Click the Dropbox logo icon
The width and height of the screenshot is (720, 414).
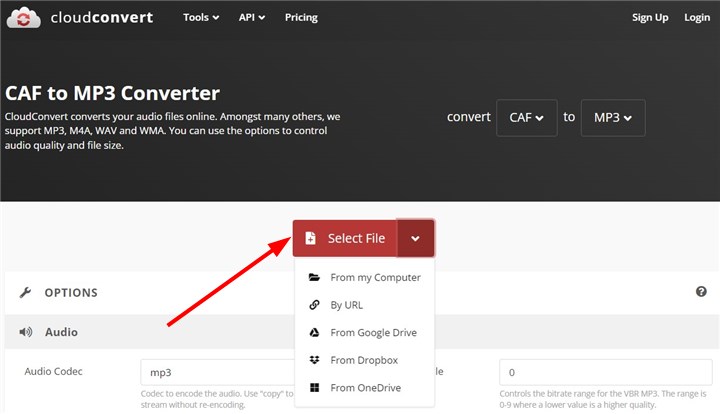(314, 360)
